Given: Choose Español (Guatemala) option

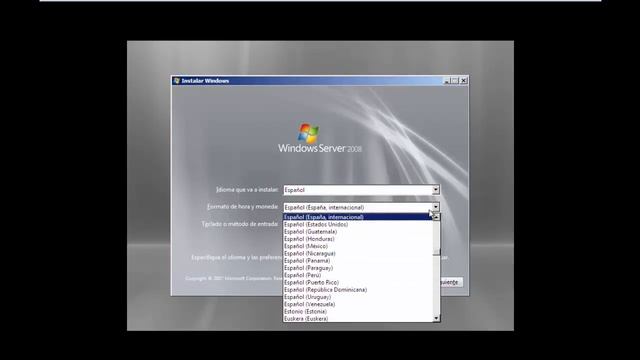Looking at the screenshot, I should pos(358,232).
